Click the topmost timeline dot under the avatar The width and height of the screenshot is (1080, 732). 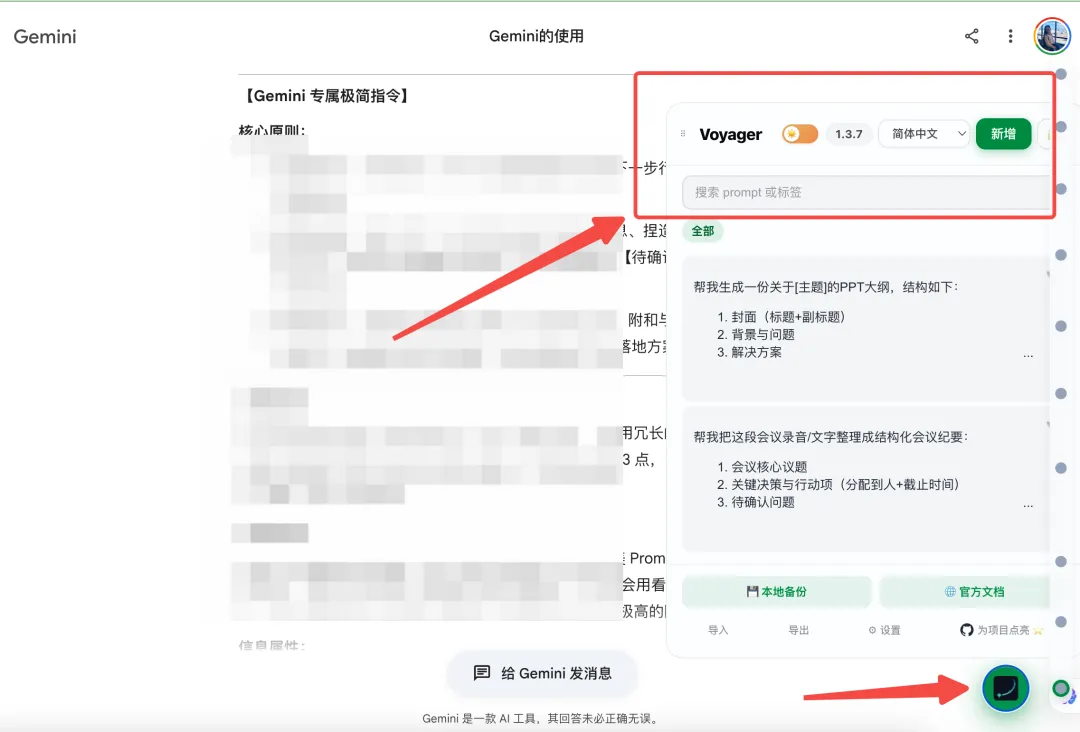(x=1061, y=74)
